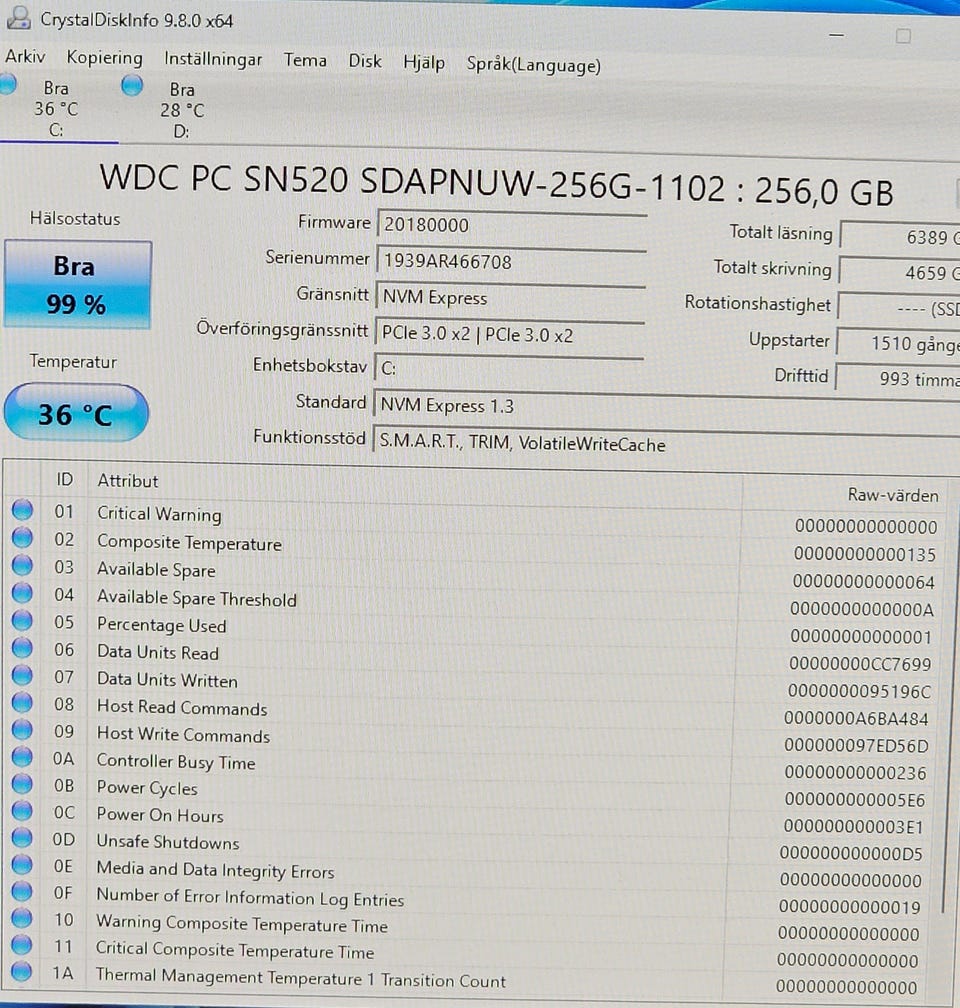Click the Hälsostatus label
The height and width of the screenshot is (1008, 960).
(x=75, y=219)
